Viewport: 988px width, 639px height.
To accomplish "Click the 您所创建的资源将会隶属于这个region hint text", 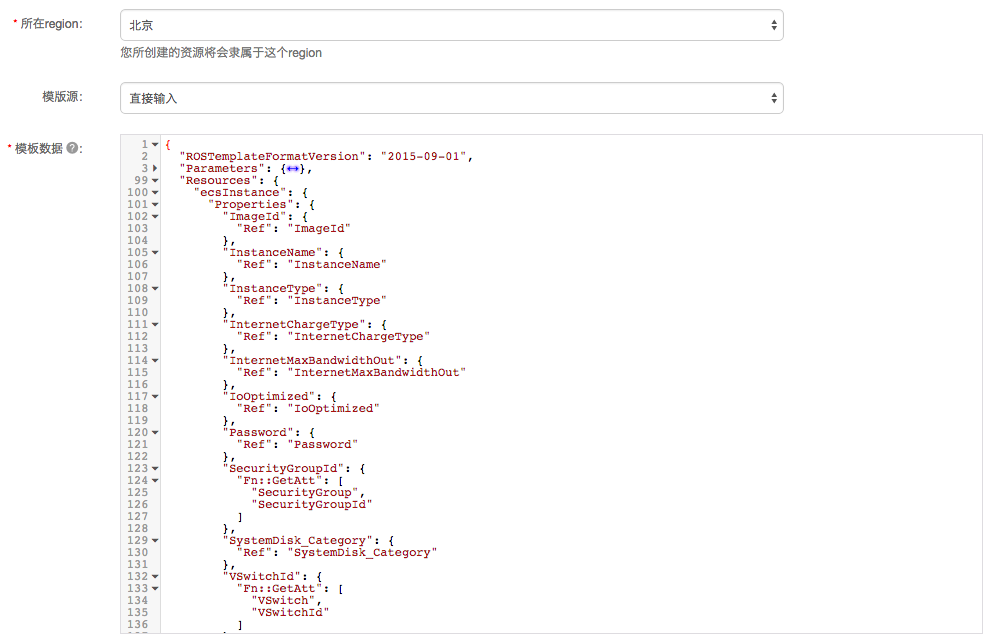I will click(x=221, y=53).
